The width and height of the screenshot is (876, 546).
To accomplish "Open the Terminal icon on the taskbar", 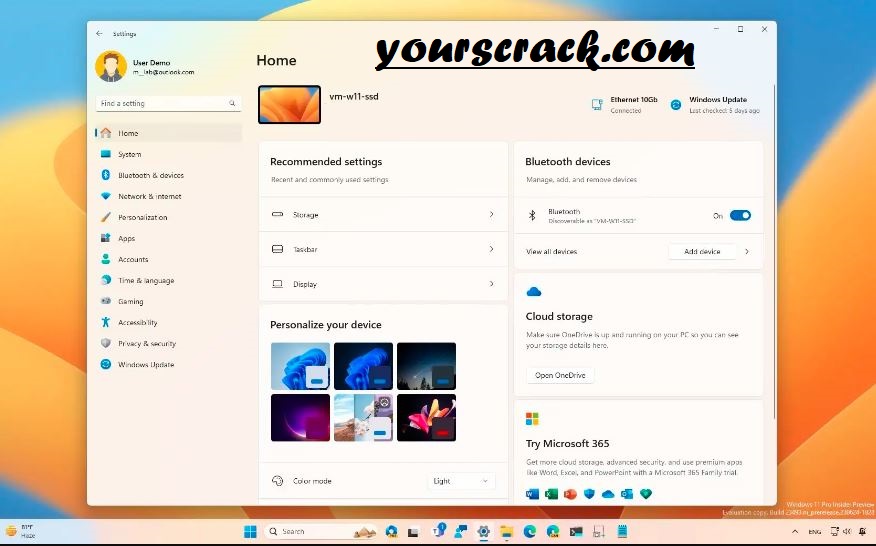I will (x=576, y=531).
